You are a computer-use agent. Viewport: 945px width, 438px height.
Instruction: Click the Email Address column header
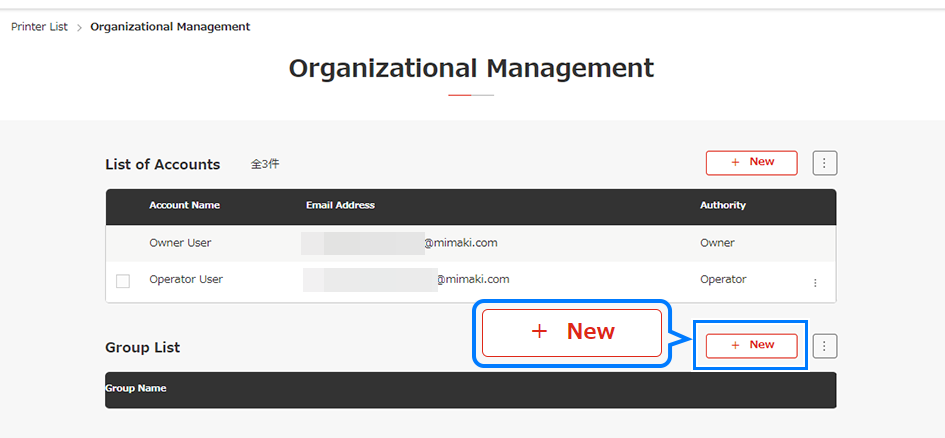[x=340, y=205]
